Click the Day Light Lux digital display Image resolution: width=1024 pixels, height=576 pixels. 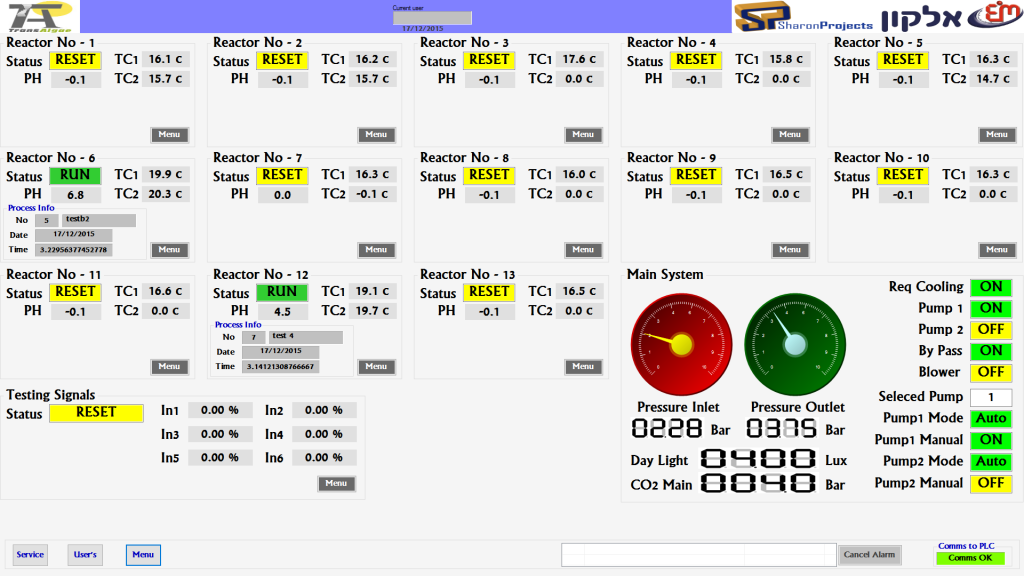[x=758, y=460]
